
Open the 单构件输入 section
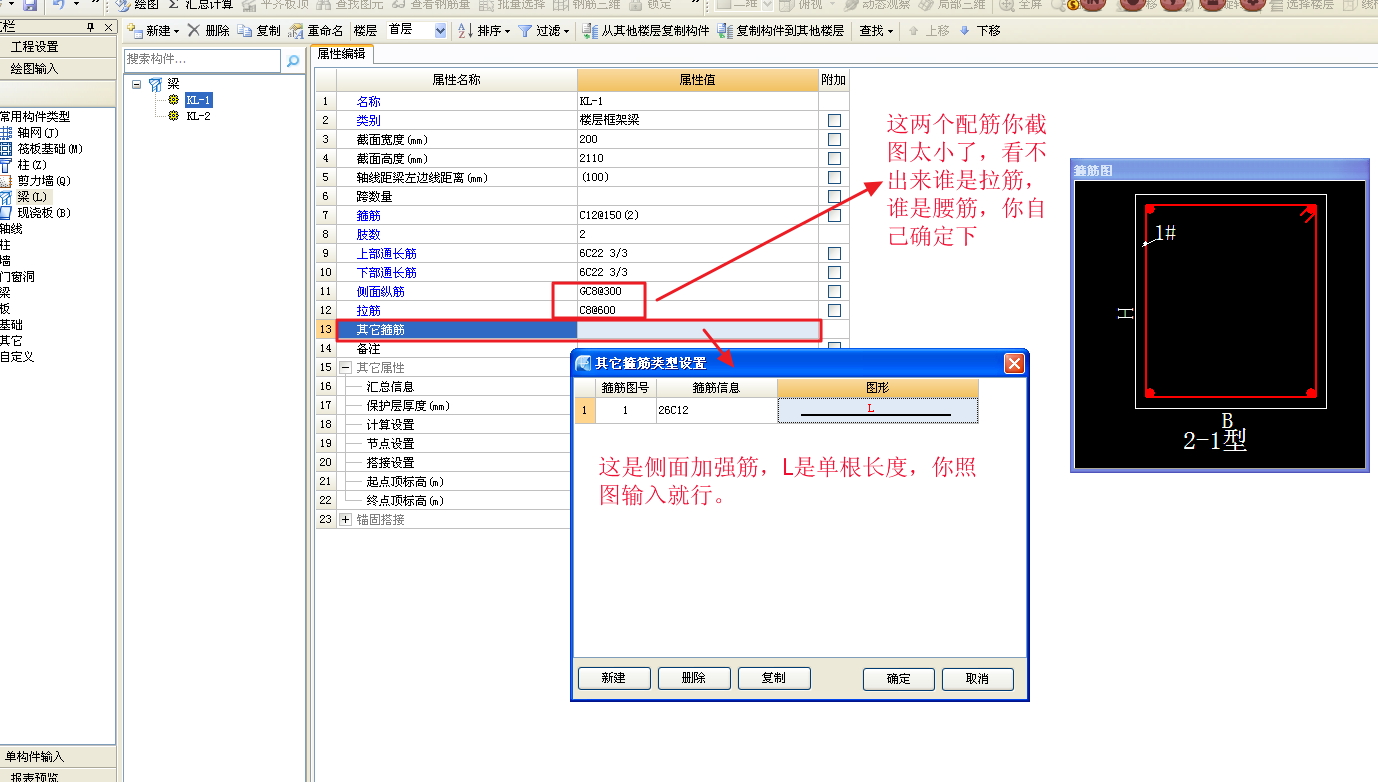pyautogui.click(x=58, y=757)
